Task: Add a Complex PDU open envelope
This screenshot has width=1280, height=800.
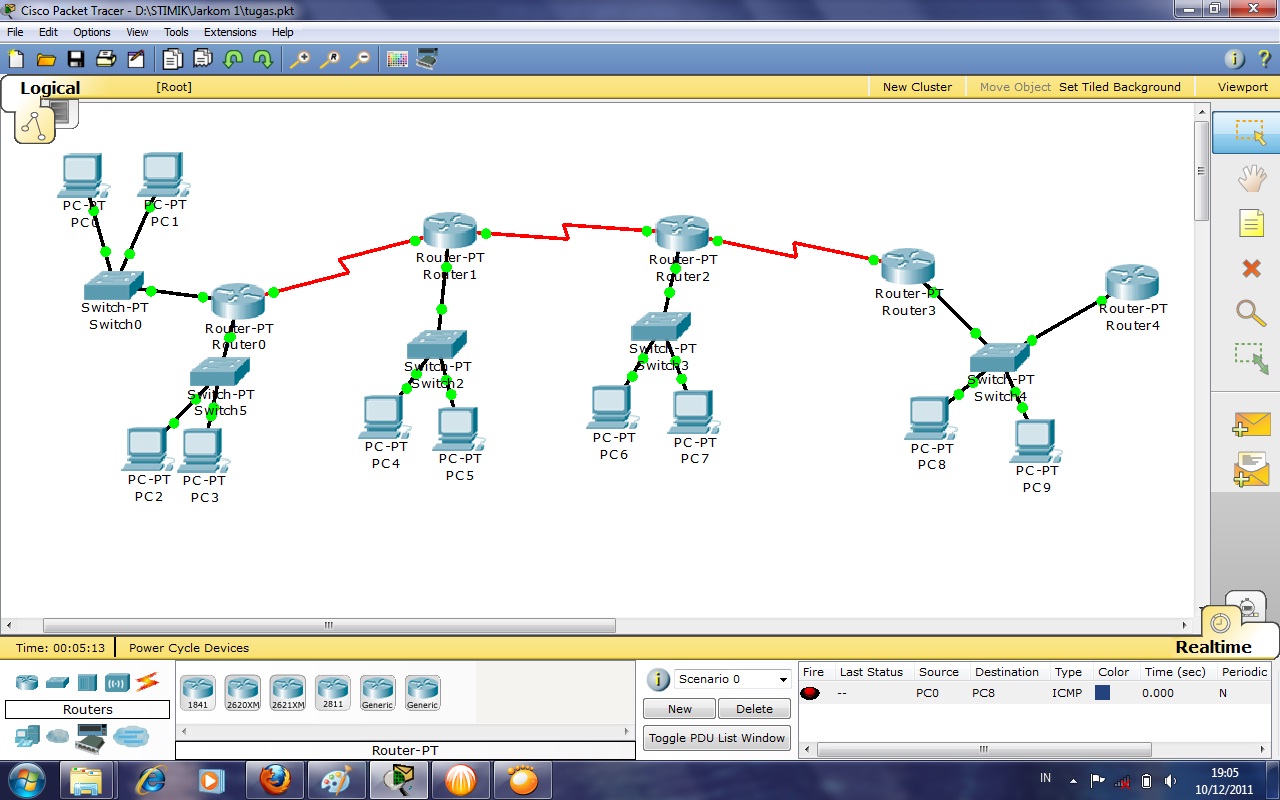Action: (x=1252, y=470)
